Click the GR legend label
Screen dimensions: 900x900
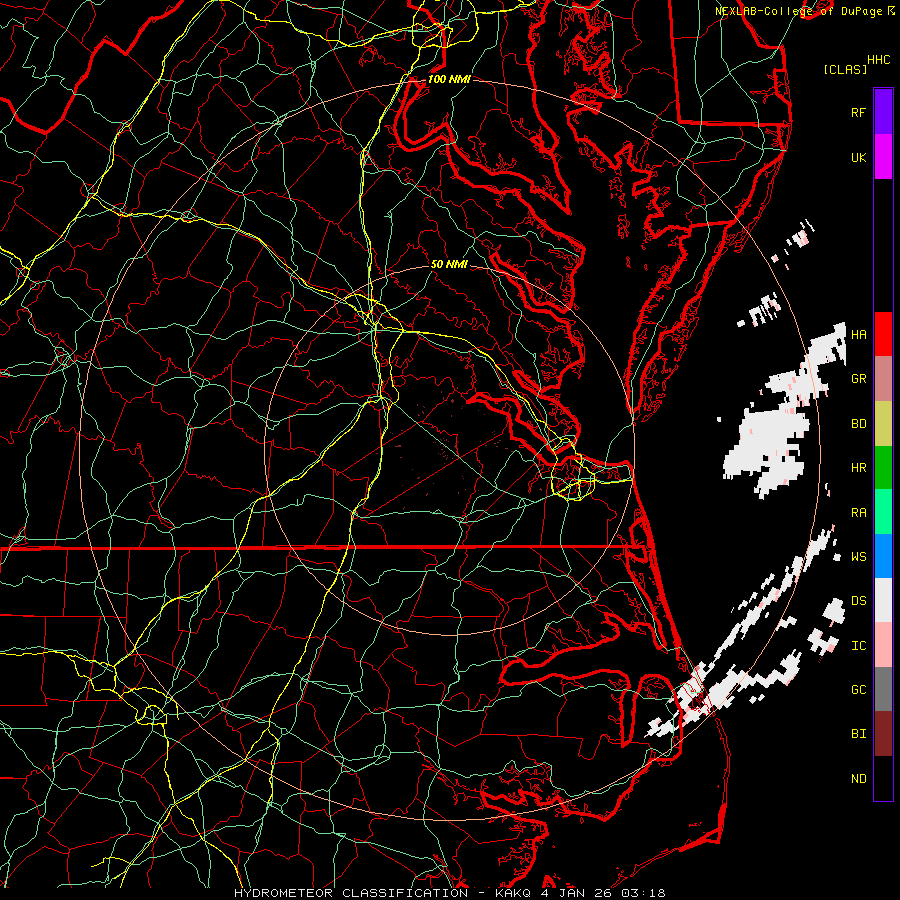tap(858, 378)
